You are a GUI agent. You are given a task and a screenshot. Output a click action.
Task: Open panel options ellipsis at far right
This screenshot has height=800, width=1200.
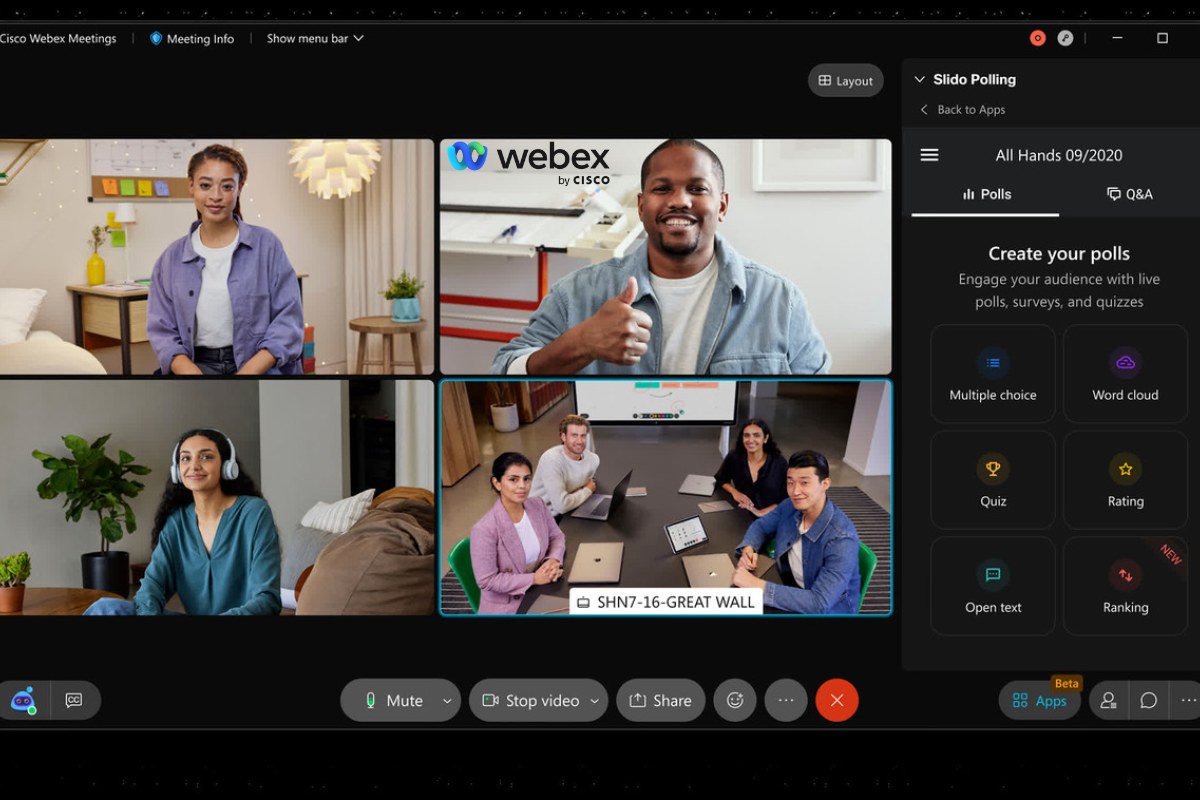point(1187,701)
